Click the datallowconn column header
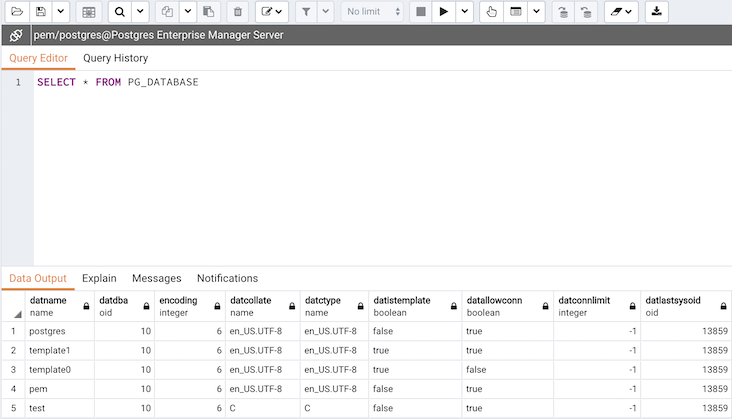The width and height of the screenshot is (732, 419). coord(507,307)
